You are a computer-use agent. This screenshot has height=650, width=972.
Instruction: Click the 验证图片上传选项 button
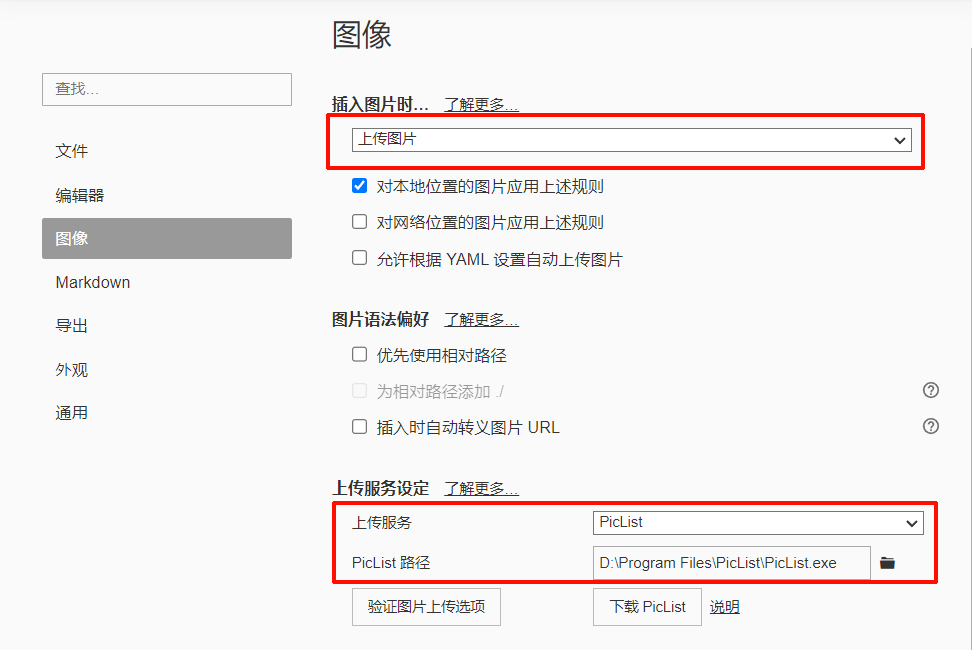426,607
